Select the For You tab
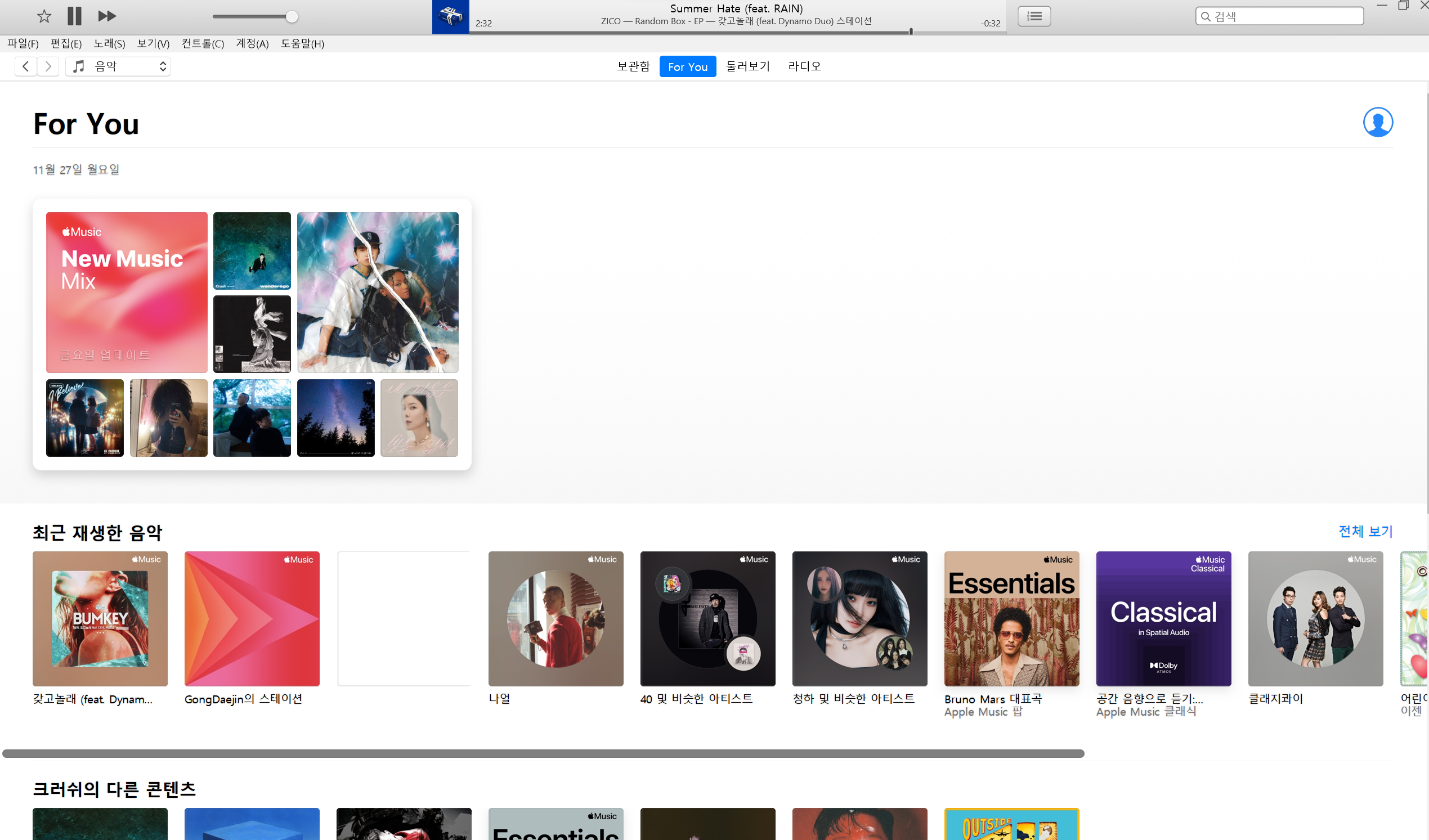 point(687,66)
